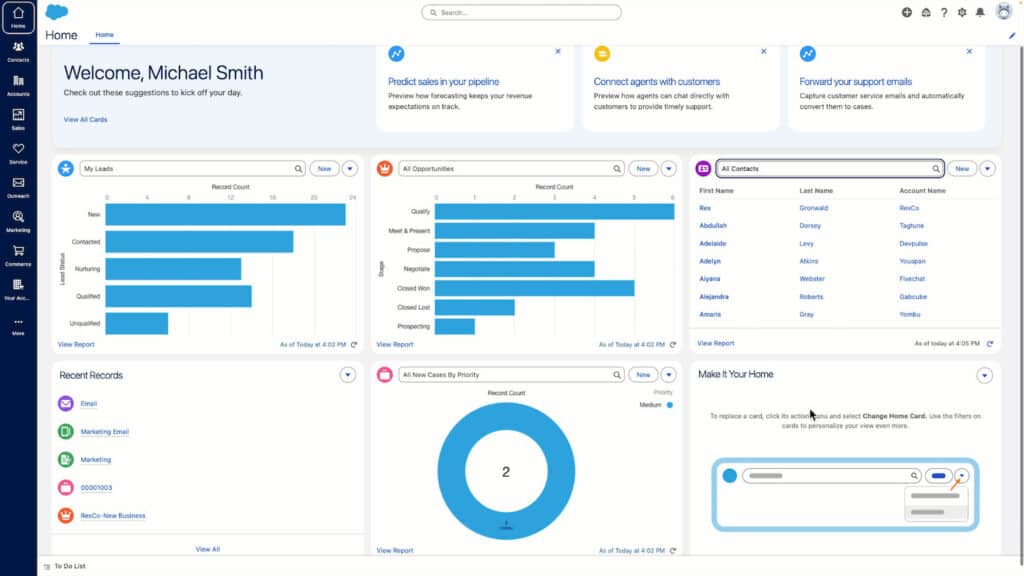Open the All Contacts card action menu
1024x576 pixels.
pyautogui.click(x=987, y=168)
